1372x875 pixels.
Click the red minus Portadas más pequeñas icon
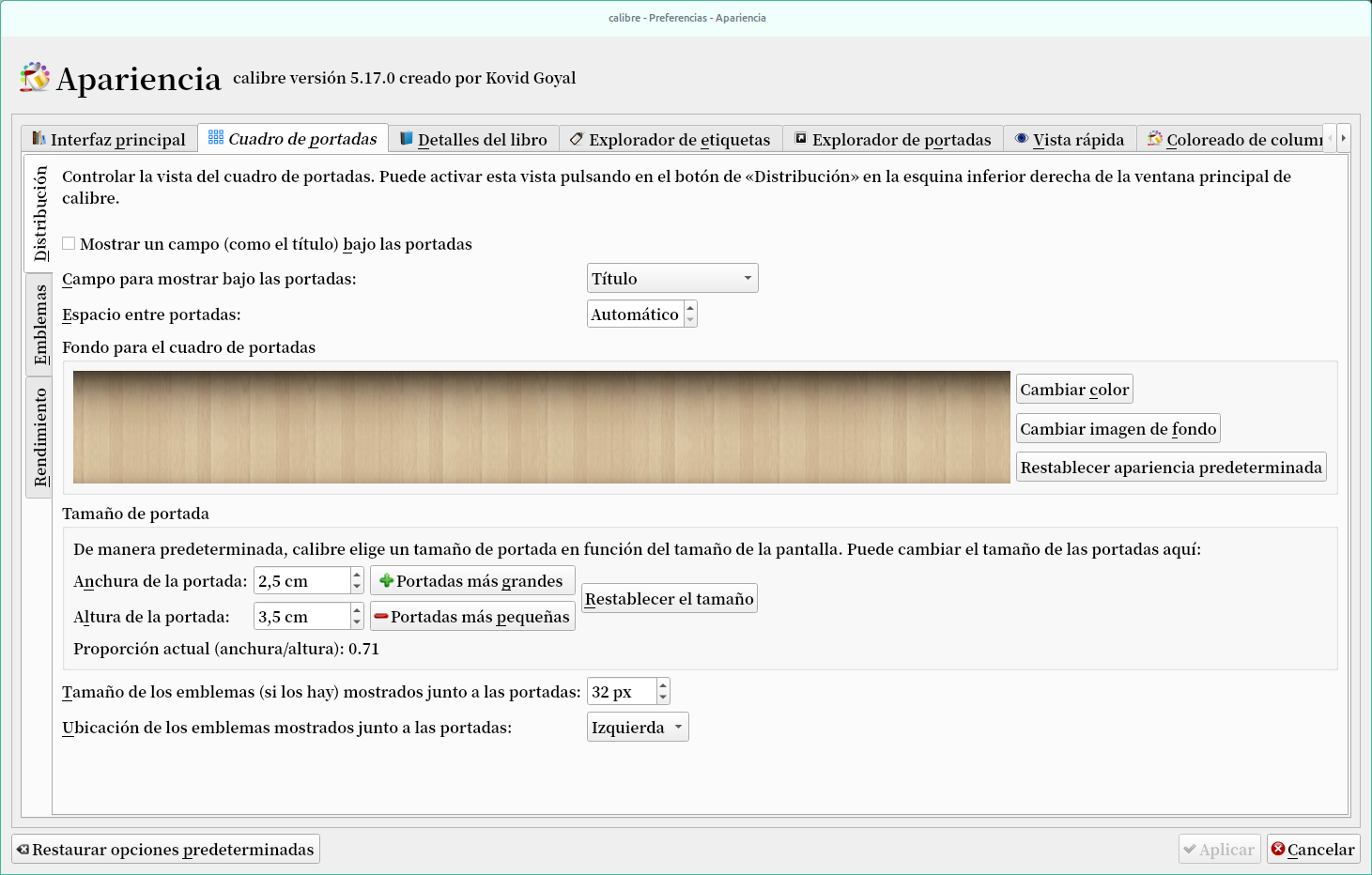(381, 617)
